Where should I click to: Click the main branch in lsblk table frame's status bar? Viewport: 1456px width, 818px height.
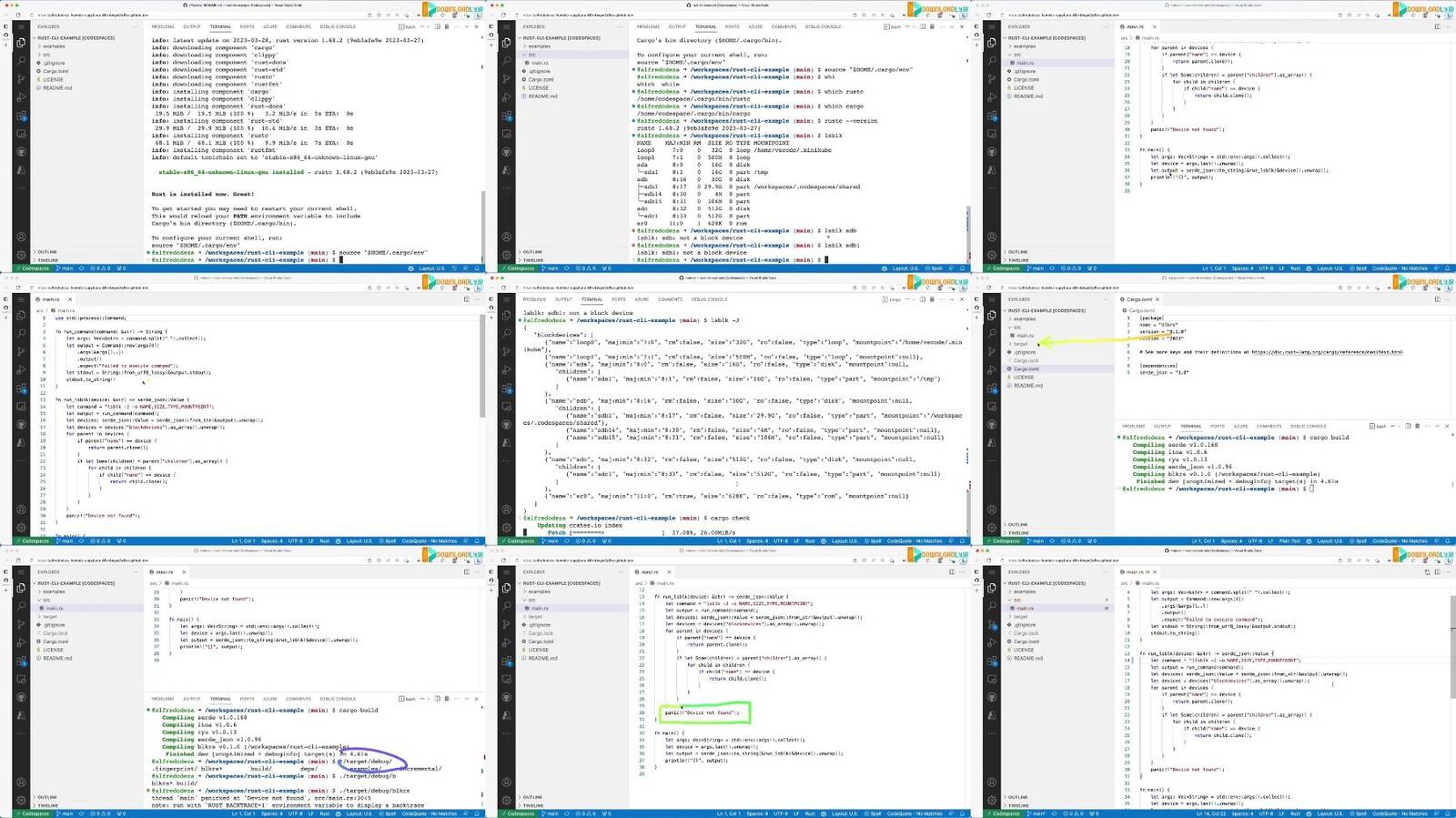pos(551,268)
